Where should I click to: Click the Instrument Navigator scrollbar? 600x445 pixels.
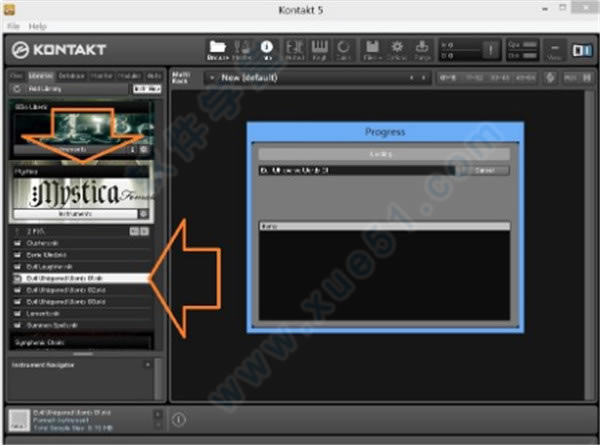pyautogui.click(x=158, y=379)
